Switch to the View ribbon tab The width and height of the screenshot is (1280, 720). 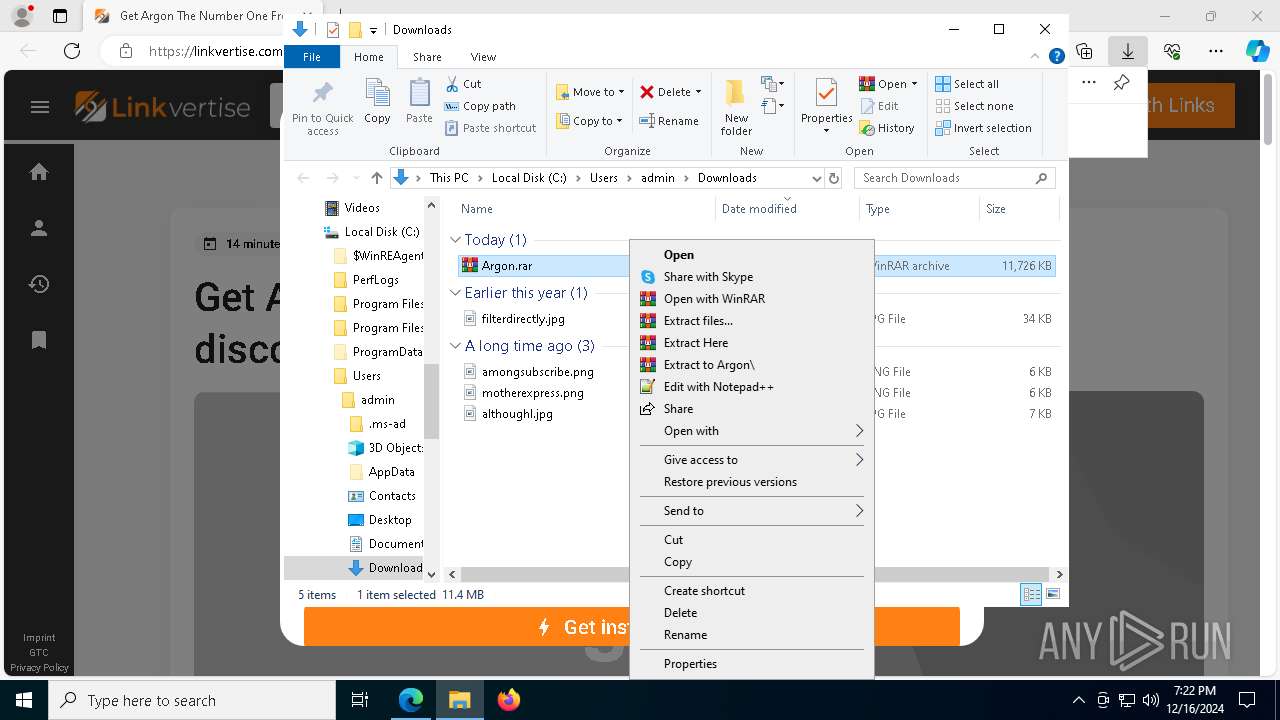483,57
